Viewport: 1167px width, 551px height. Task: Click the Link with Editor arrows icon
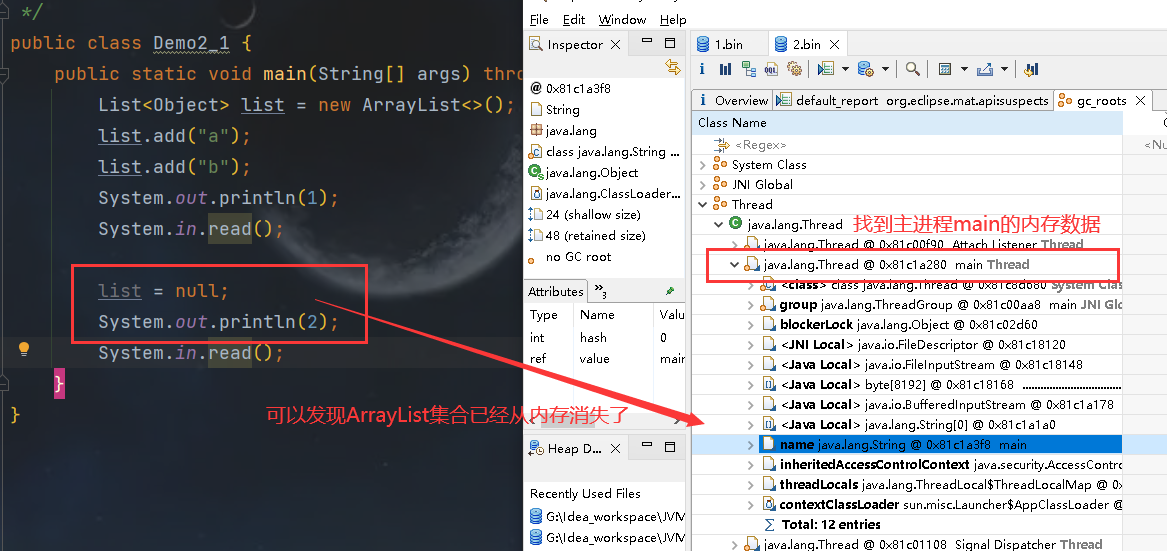coord(673,67)
